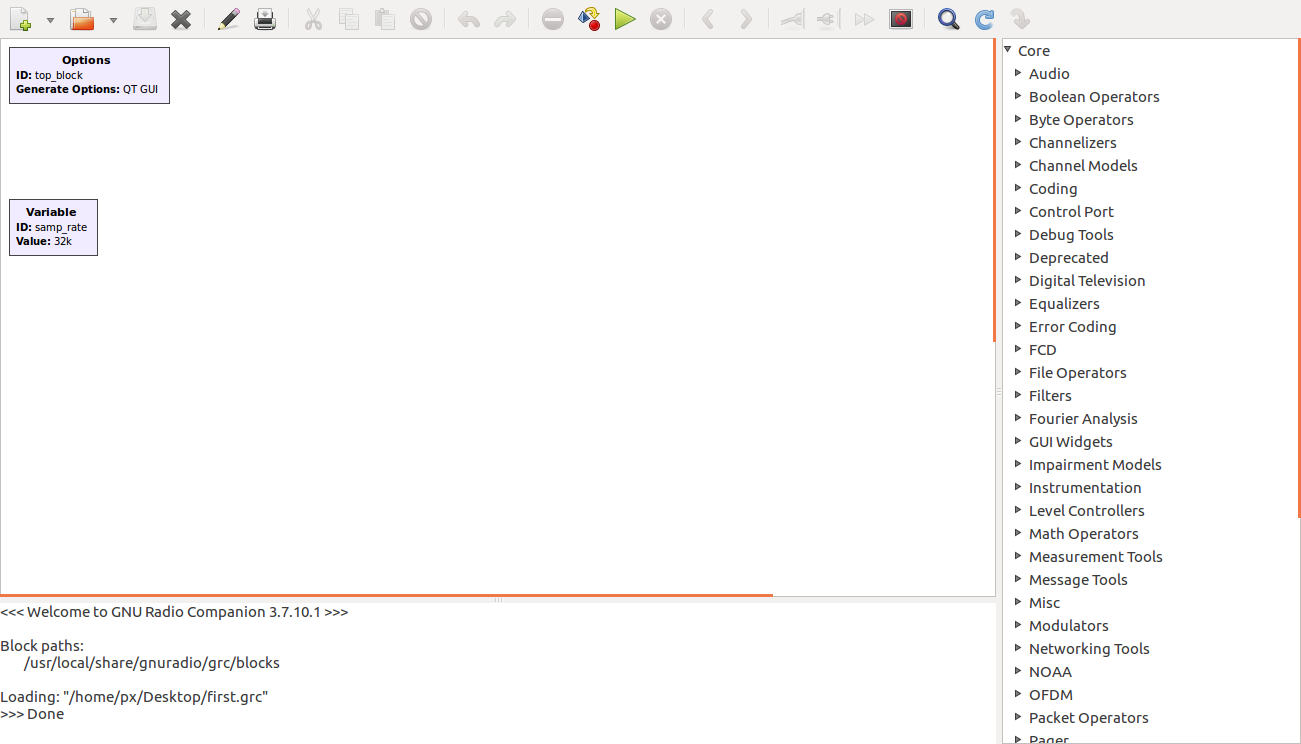
Task: Expand the Channelizers category
Action: tap(1018, 142)
